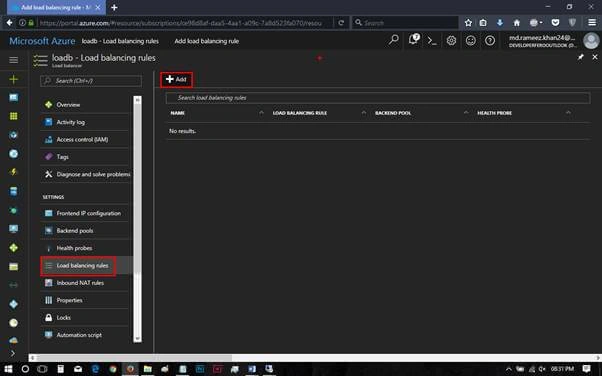Image resolution: width=602 pixels, height=376 pixels.
Task: Open Add load balancing rule breadcrumb
Action: click(207, 41)
